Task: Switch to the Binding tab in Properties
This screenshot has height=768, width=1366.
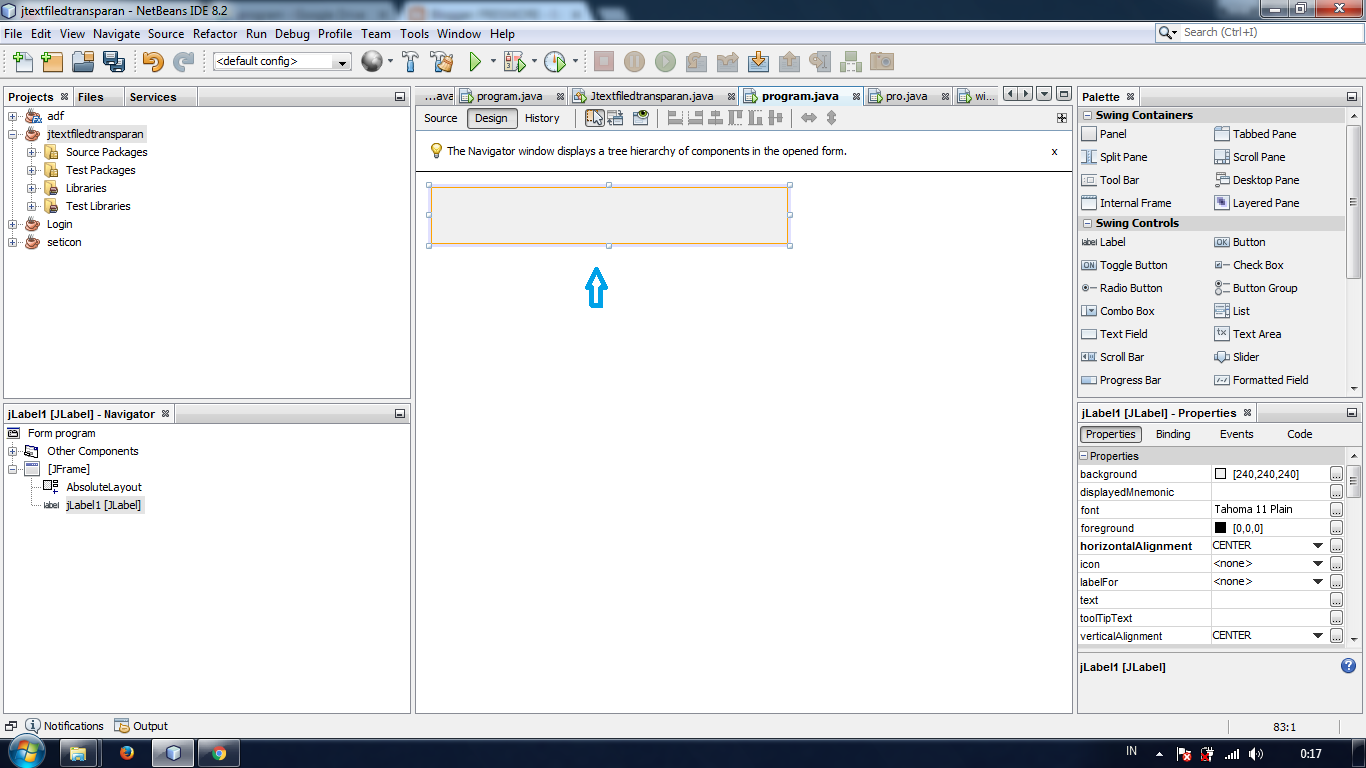Action: (x=1172, y=434)
